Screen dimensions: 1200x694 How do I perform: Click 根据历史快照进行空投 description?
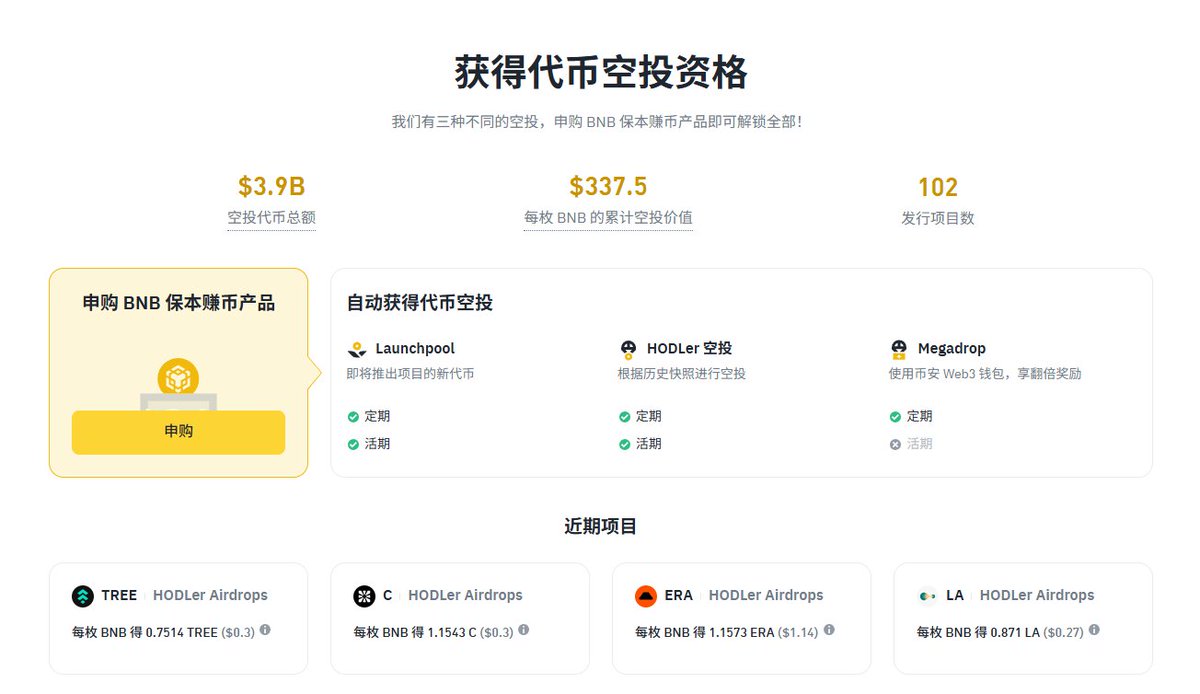pyautogui.click(x=682, y=374)
